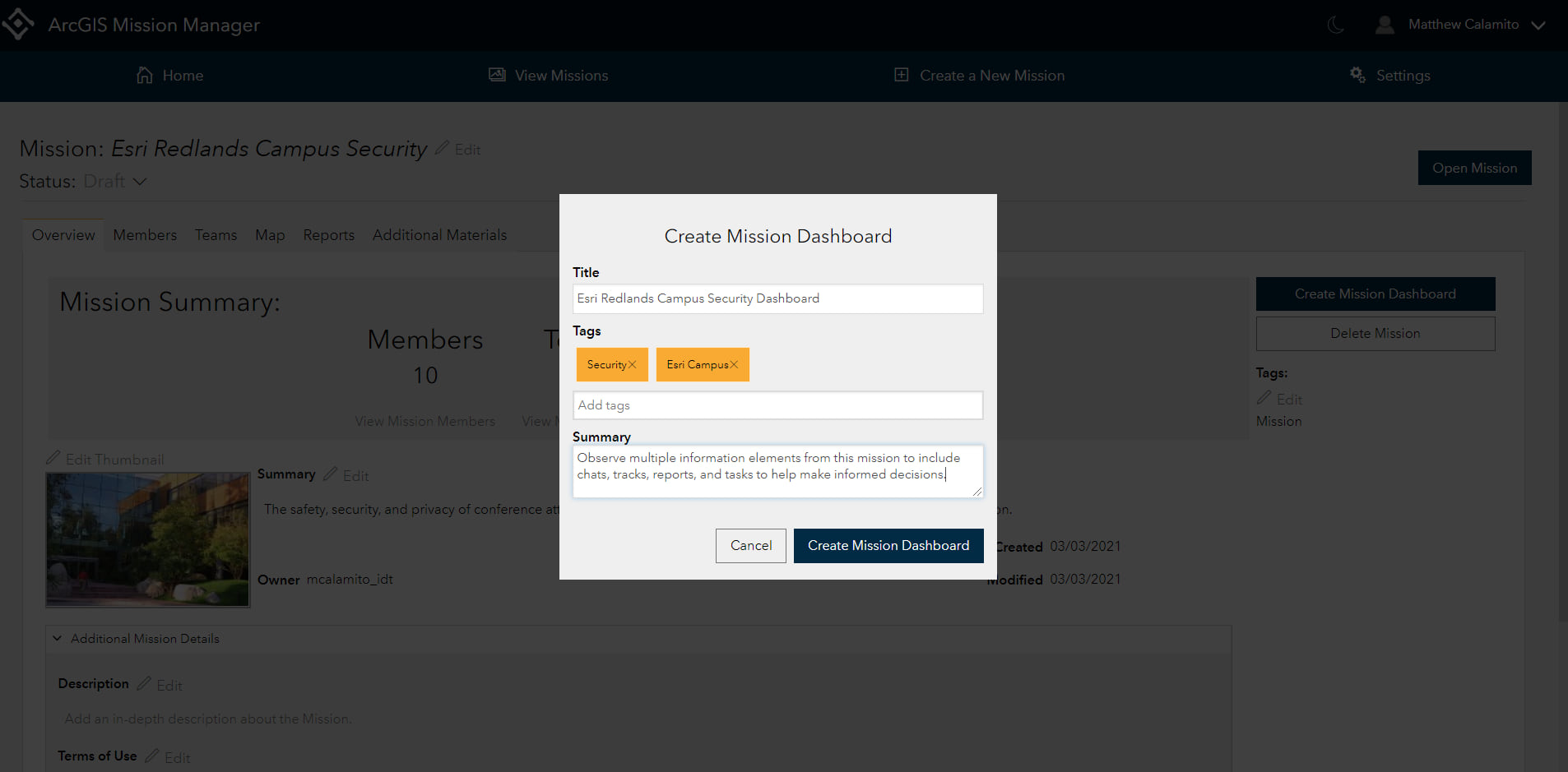Screen dimensions: 1568x772
Task: Click the View Mission Members link
Action: point(424,421)
